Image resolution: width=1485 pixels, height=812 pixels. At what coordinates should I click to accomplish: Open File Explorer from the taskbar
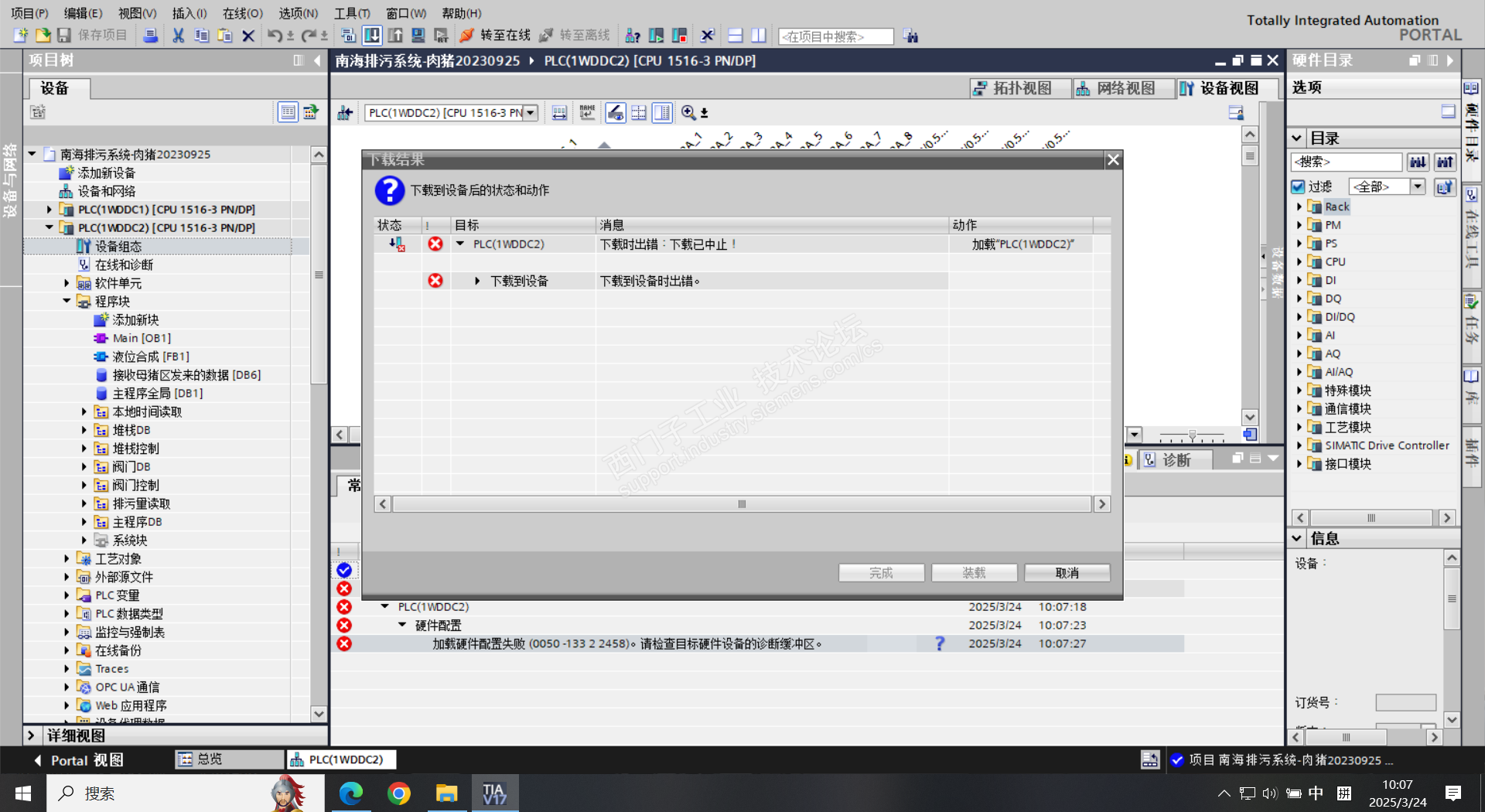coord(446,793)
